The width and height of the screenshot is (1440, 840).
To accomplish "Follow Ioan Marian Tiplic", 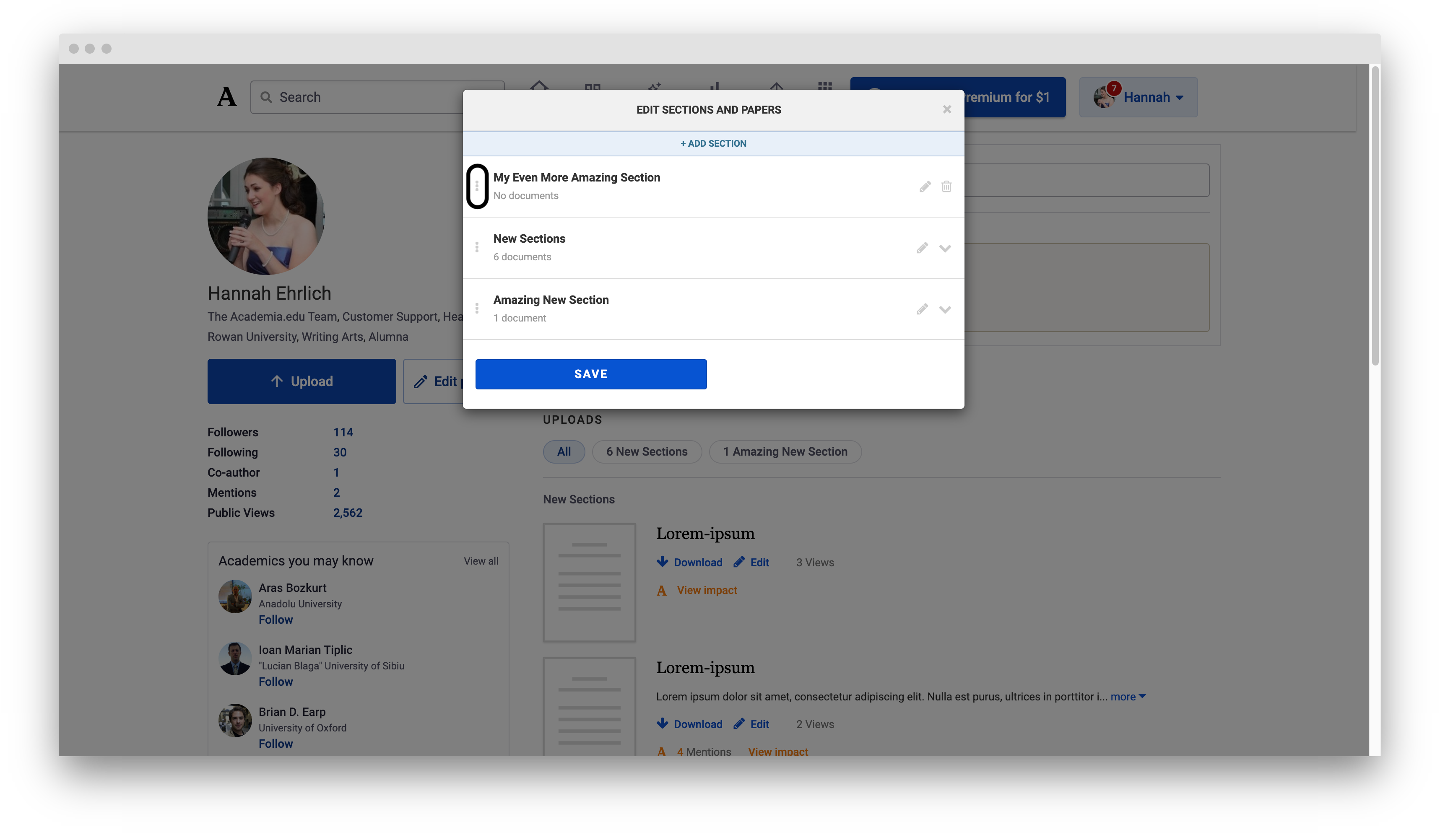I will tap(276, 682).
